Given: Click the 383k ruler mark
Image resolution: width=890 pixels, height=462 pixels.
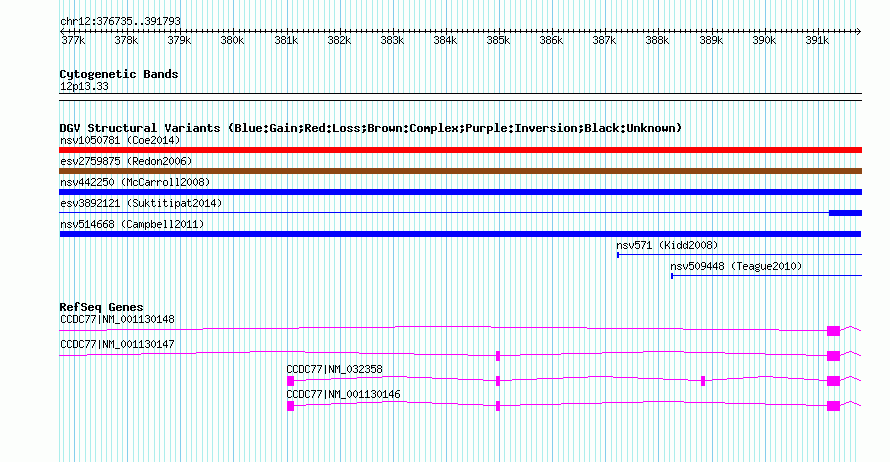Looking at the screenshot, I should (392, 40).
